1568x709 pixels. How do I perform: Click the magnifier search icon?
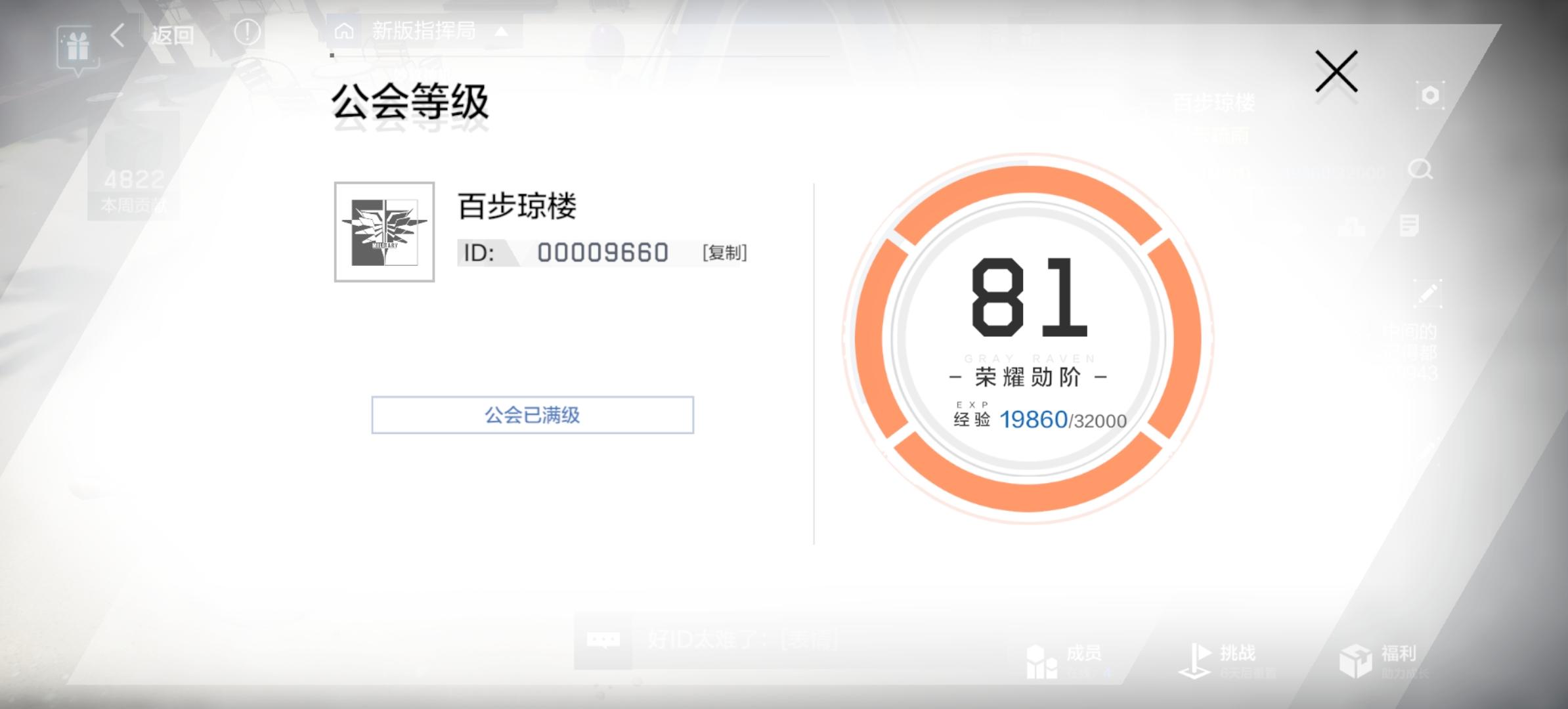point(1420,170)
